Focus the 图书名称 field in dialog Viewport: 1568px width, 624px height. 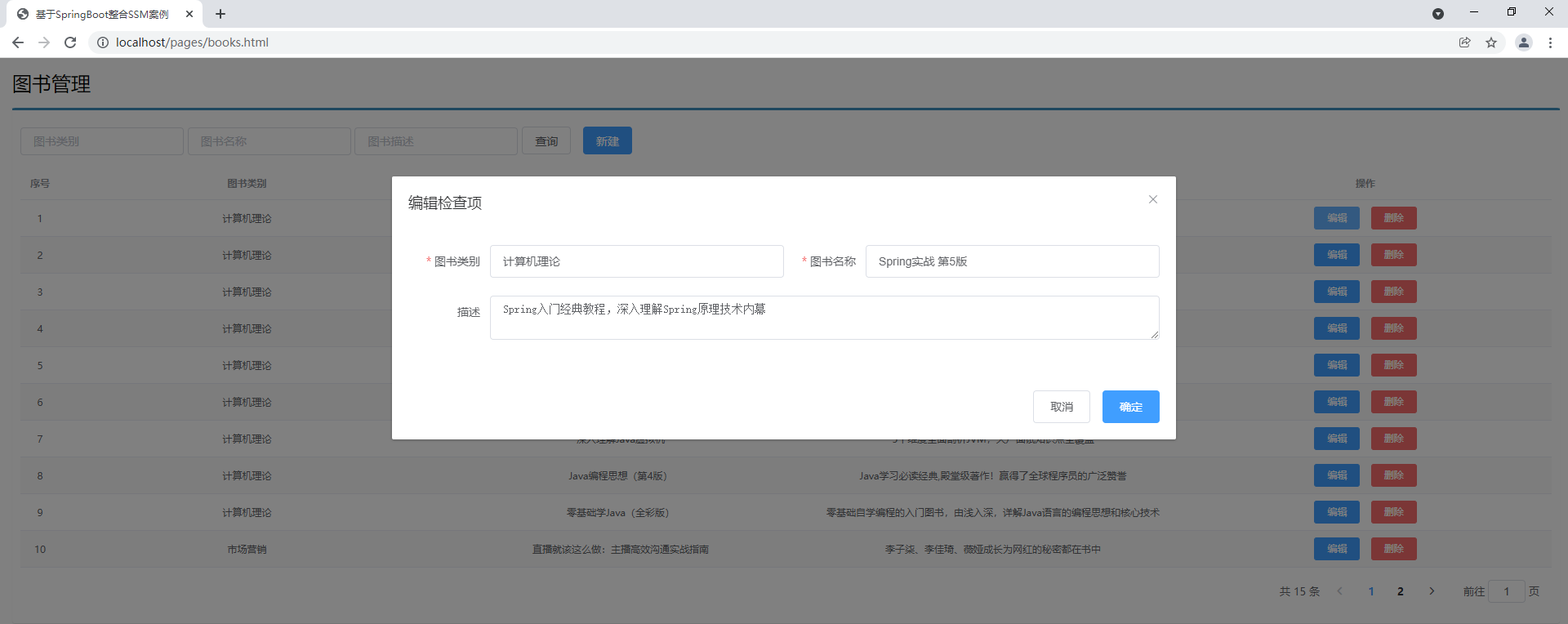[1012, 261]
